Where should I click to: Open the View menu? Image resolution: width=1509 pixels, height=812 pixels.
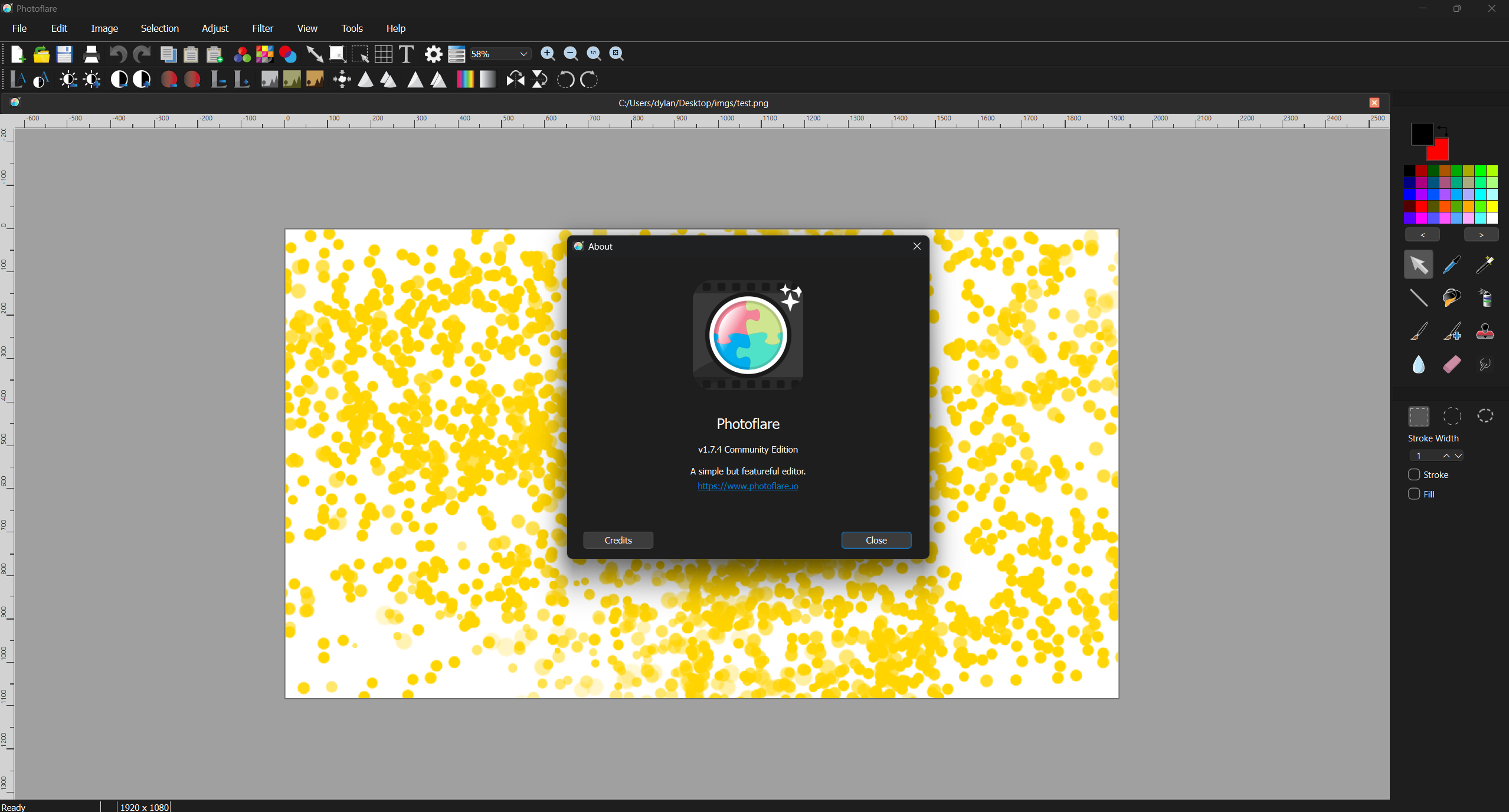307,28
